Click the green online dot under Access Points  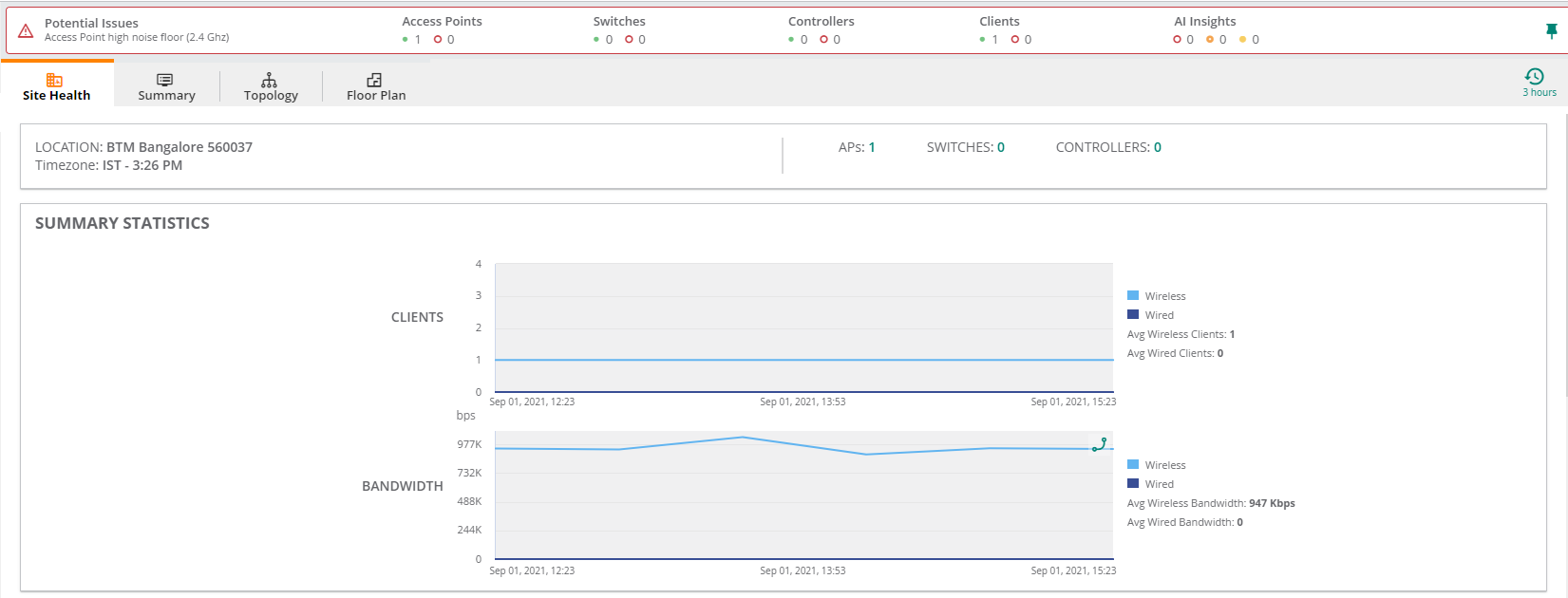[406, 40]
